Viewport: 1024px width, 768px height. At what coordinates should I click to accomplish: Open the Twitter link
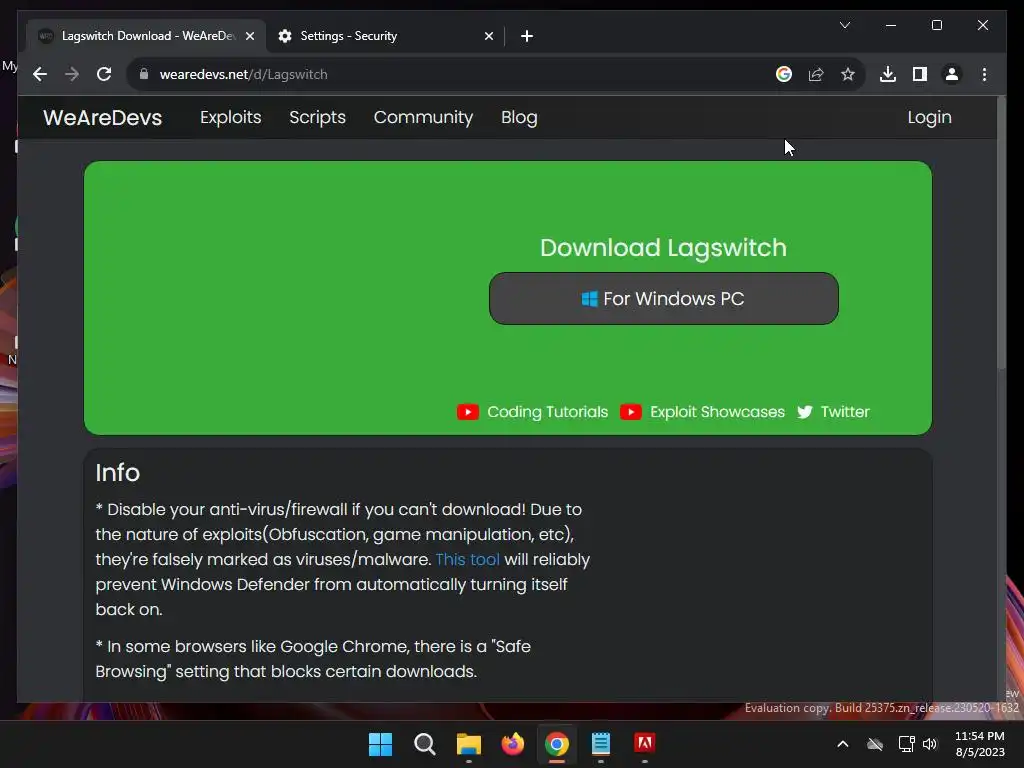click(x=833, y=412)
